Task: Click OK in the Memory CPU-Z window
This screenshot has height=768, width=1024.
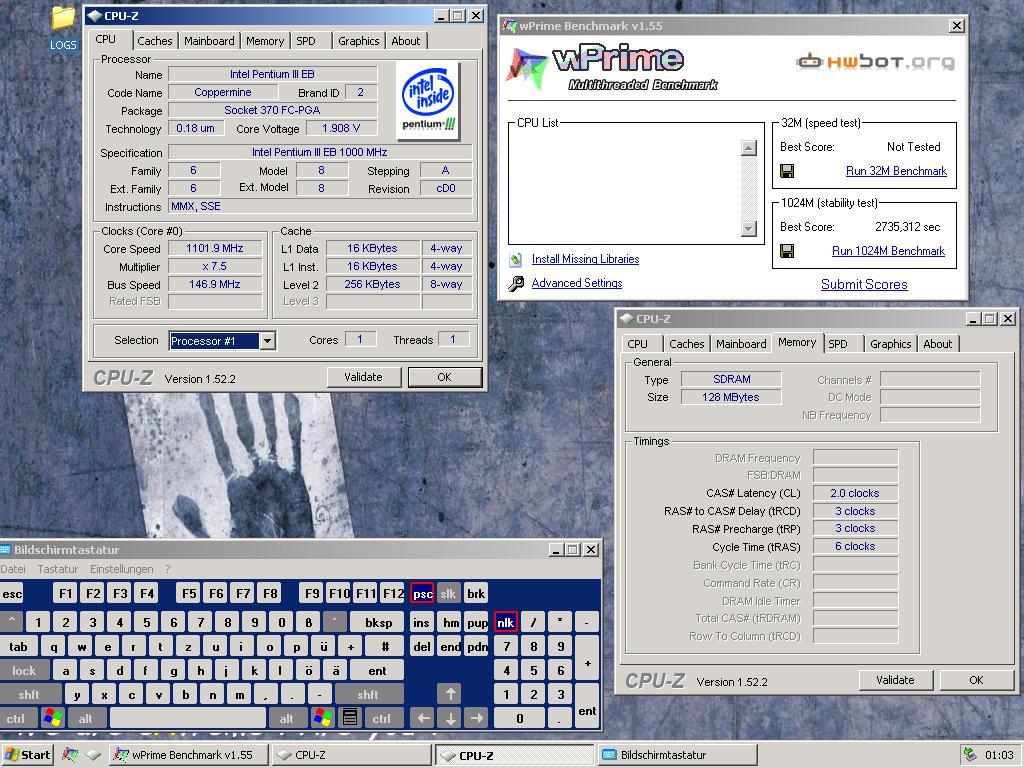Action: (x=976, y=680)
